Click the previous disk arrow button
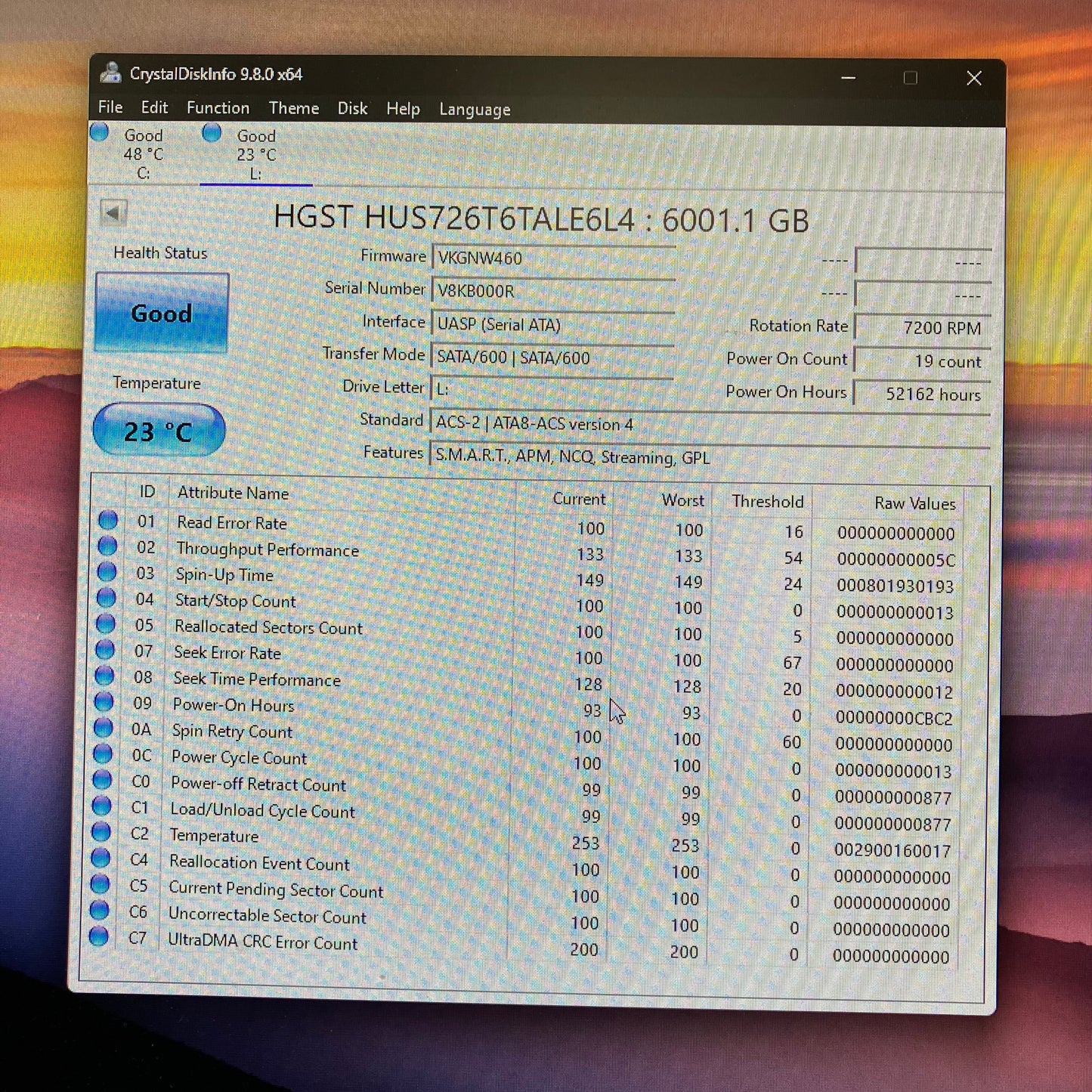The width and height of the screenshot is (1092, 1092). [x=113, y=213]
